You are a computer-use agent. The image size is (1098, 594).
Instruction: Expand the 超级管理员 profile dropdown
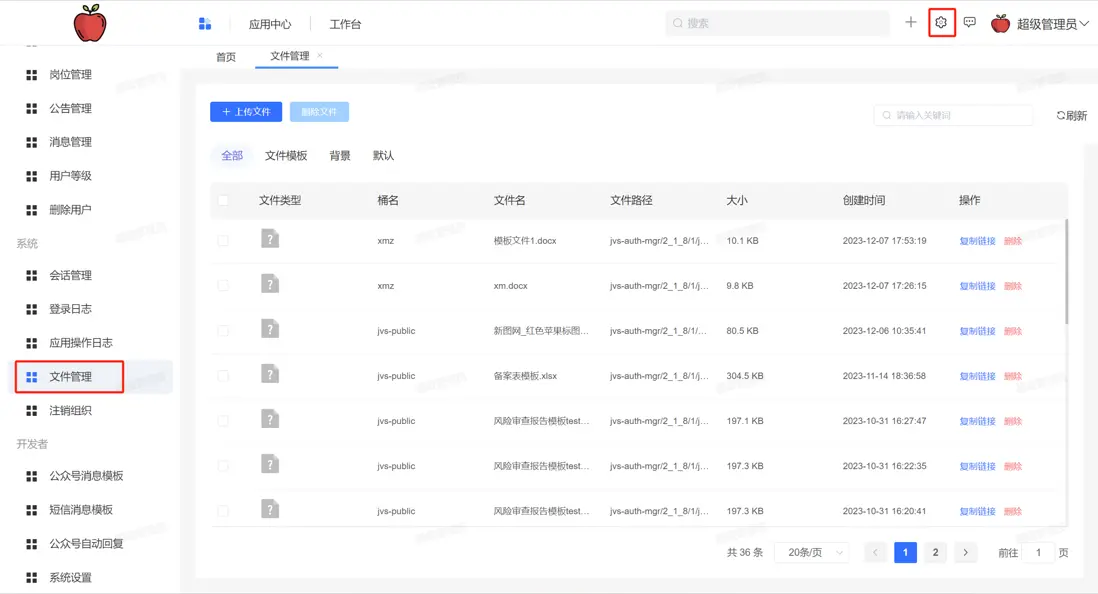pos(1045,22)
